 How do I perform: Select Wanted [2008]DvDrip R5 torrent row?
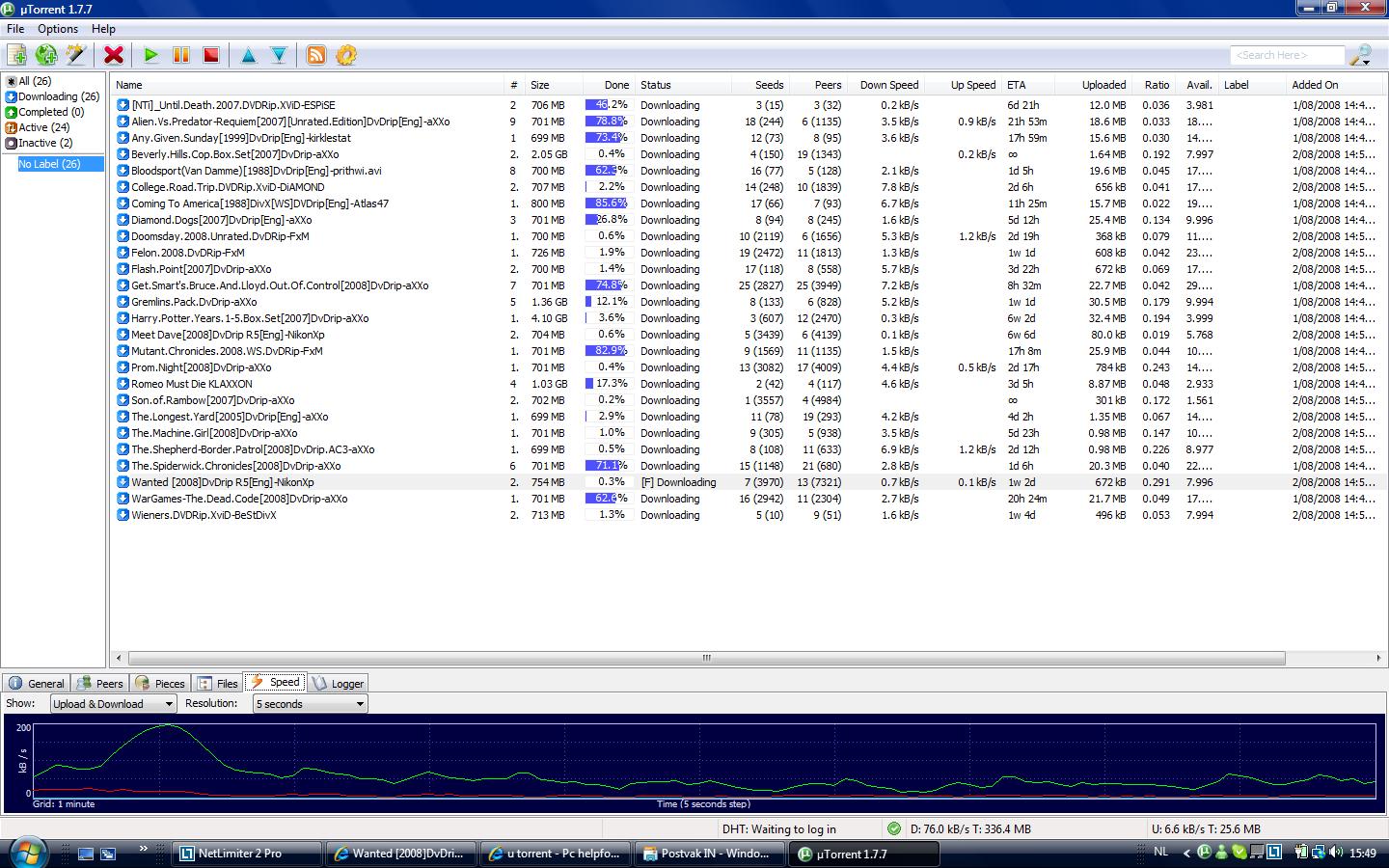[x=749, y=482]
